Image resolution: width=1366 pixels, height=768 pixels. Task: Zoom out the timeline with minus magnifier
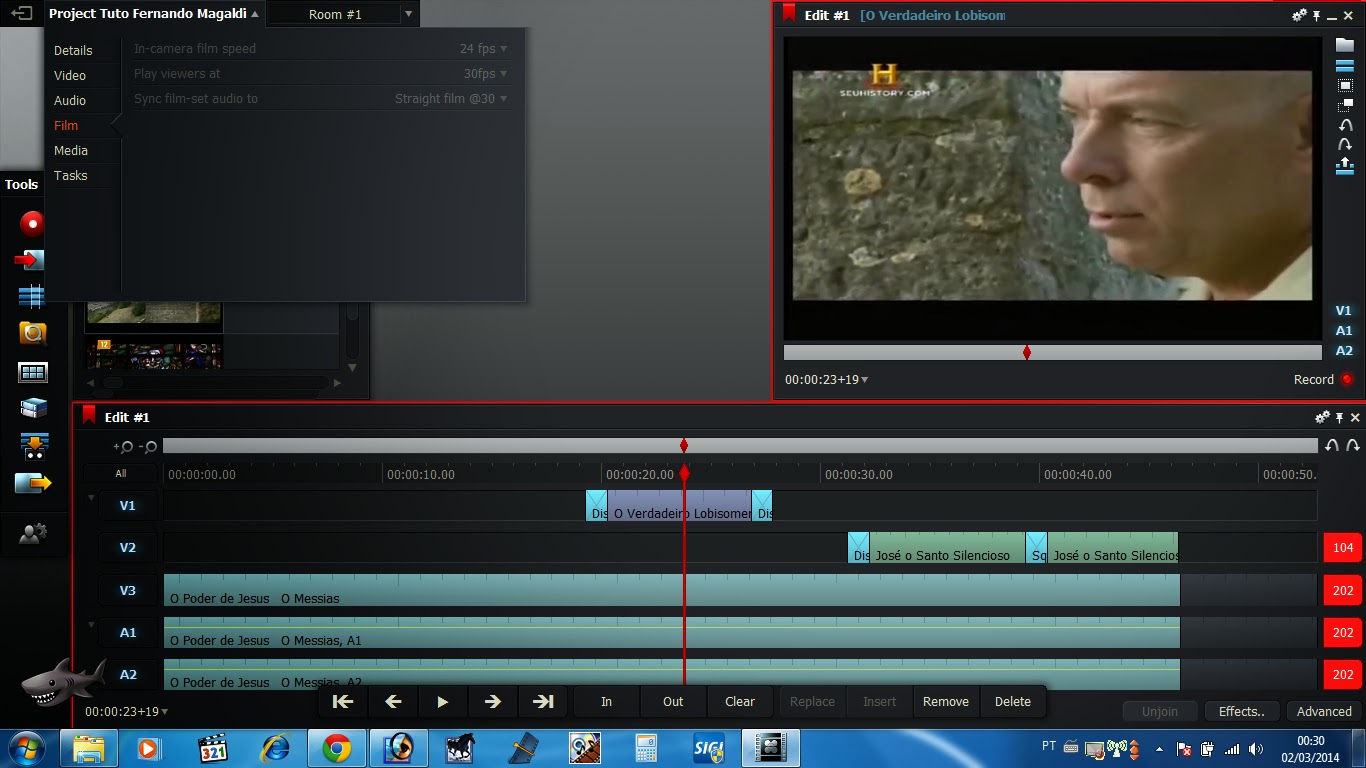147,447
